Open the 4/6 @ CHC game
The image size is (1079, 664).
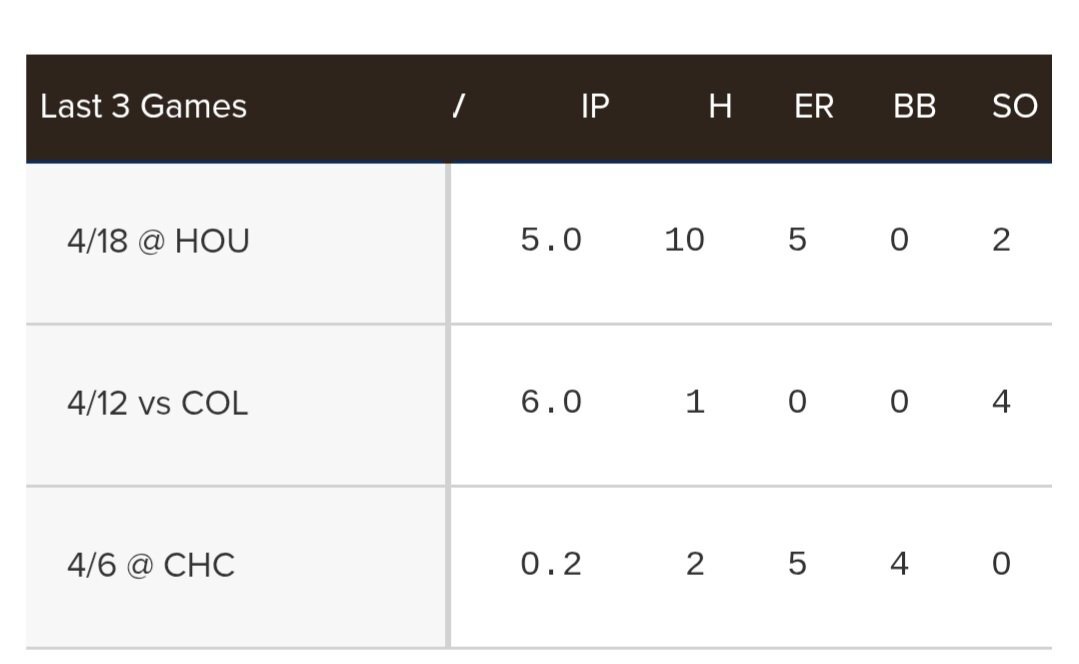(151, 566)
